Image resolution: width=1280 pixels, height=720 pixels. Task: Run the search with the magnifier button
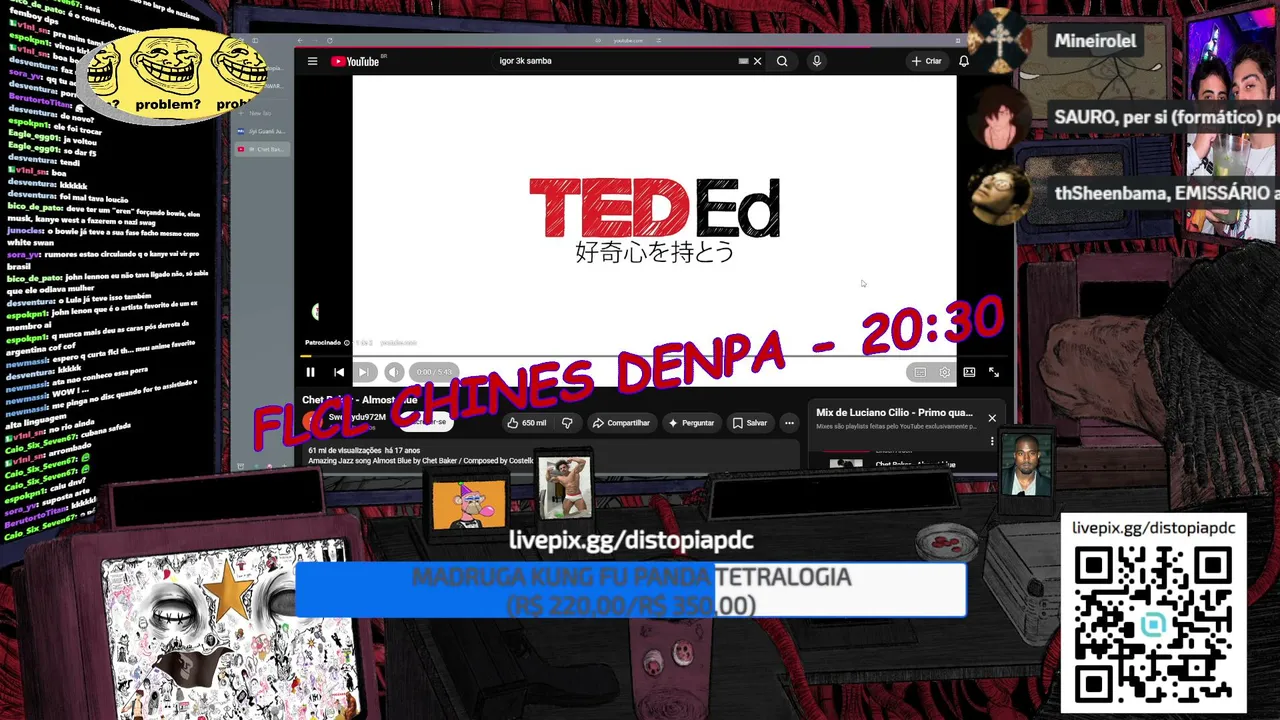(x=782, y=61)
